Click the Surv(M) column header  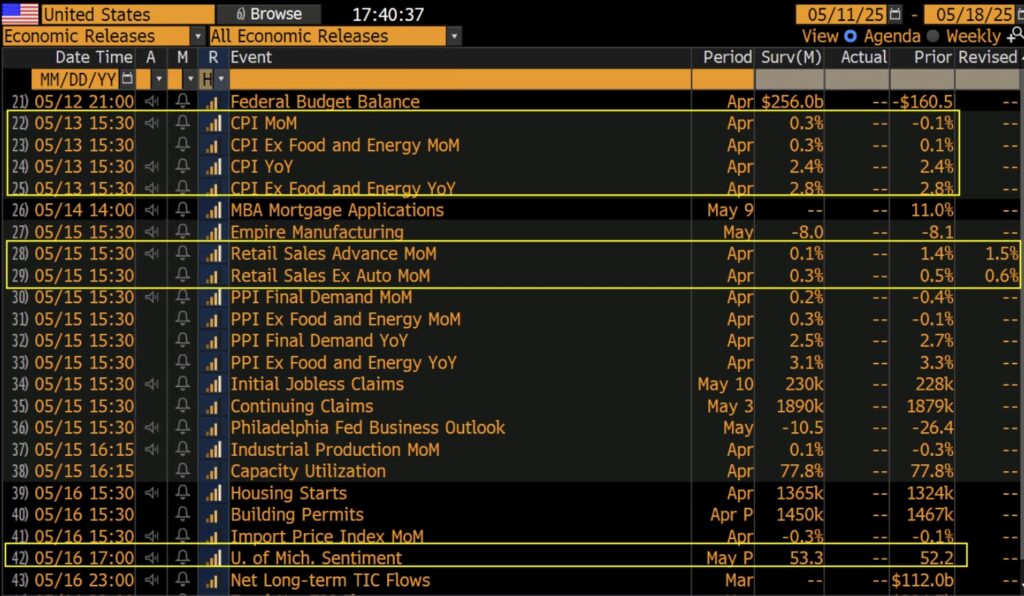click(x=791, y=57)
